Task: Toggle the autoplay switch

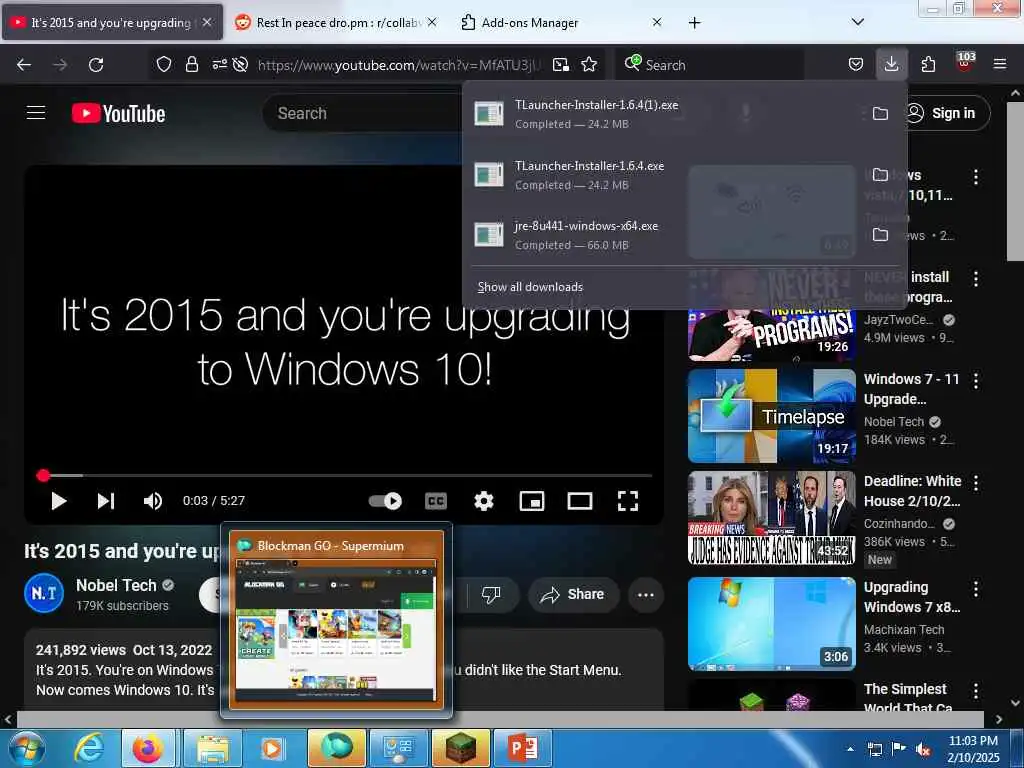Action: (x=385, y=501)
